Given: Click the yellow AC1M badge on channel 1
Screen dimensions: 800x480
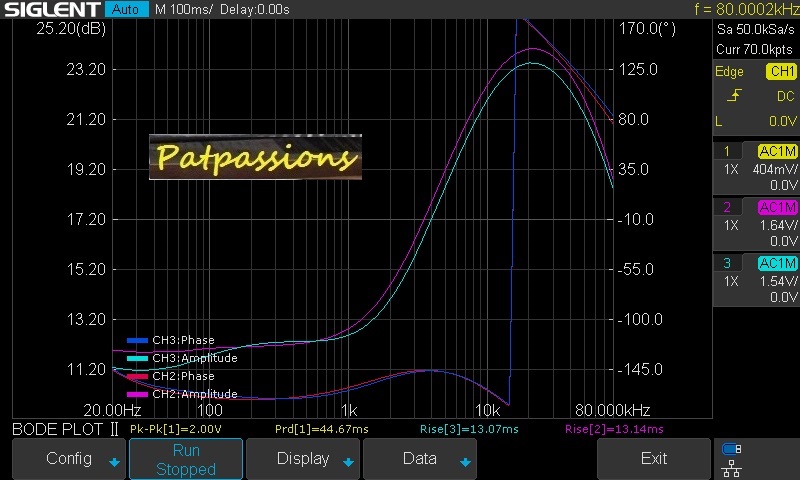Looking at the screenshot, I should pos(777,151).
